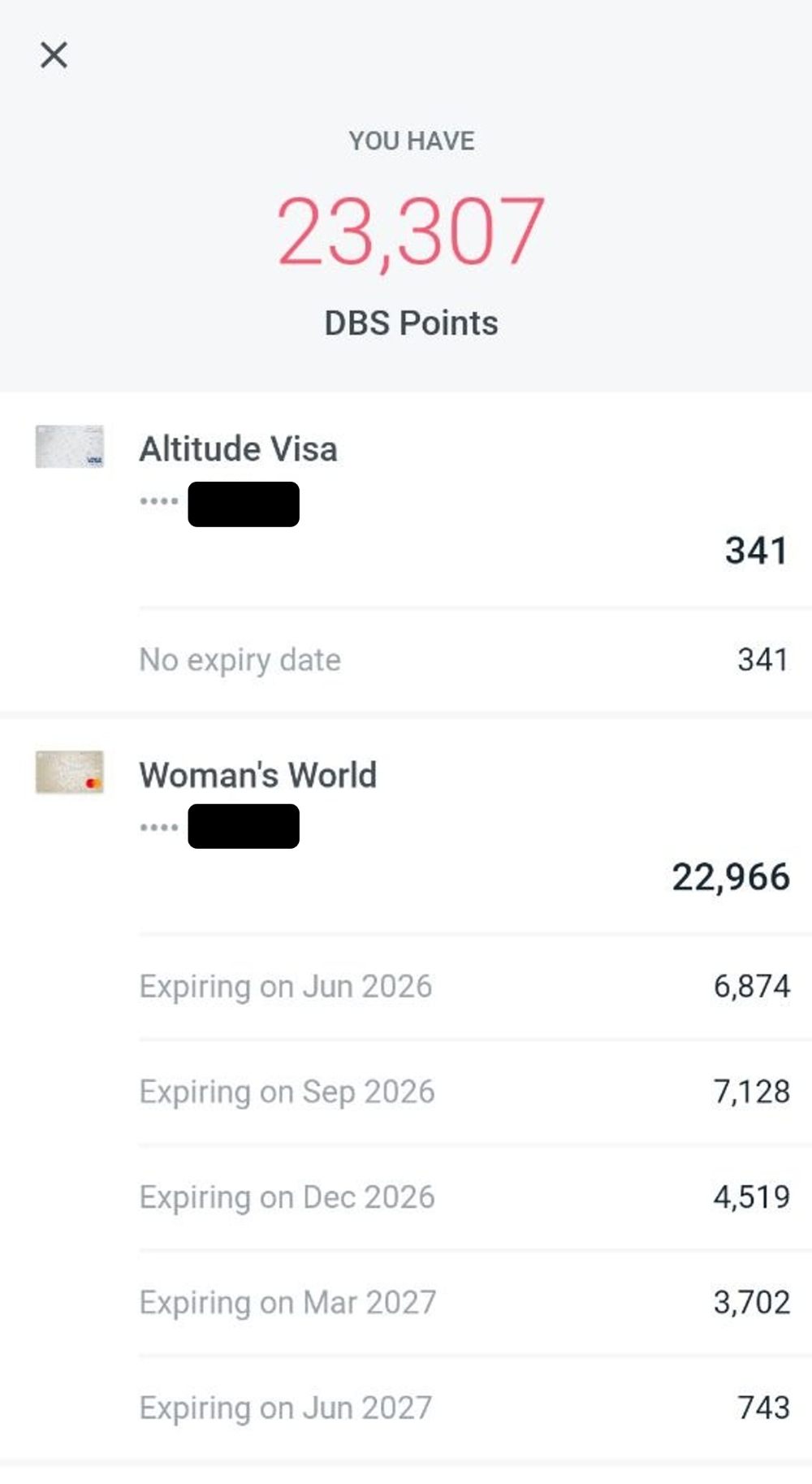Image resolution: width=812 pixels, height=1484 pixels.
Task: Close the DBS Points screen
Action: click(x=54, y=55)
